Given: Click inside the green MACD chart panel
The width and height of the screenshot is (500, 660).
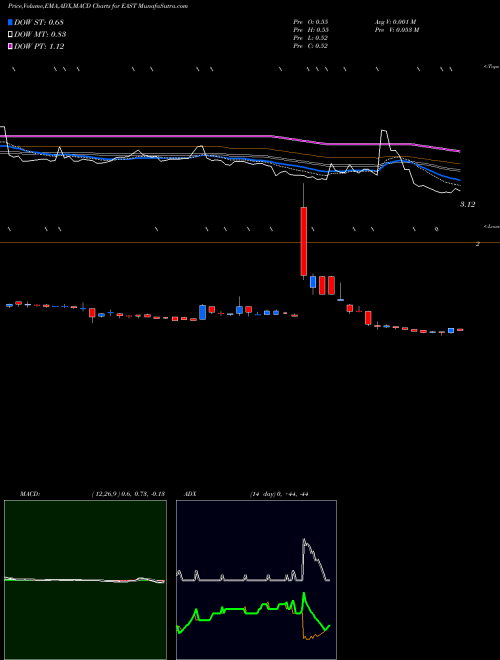Looking at the screenshot, I should pyautogui.click(x=85, y=580).
